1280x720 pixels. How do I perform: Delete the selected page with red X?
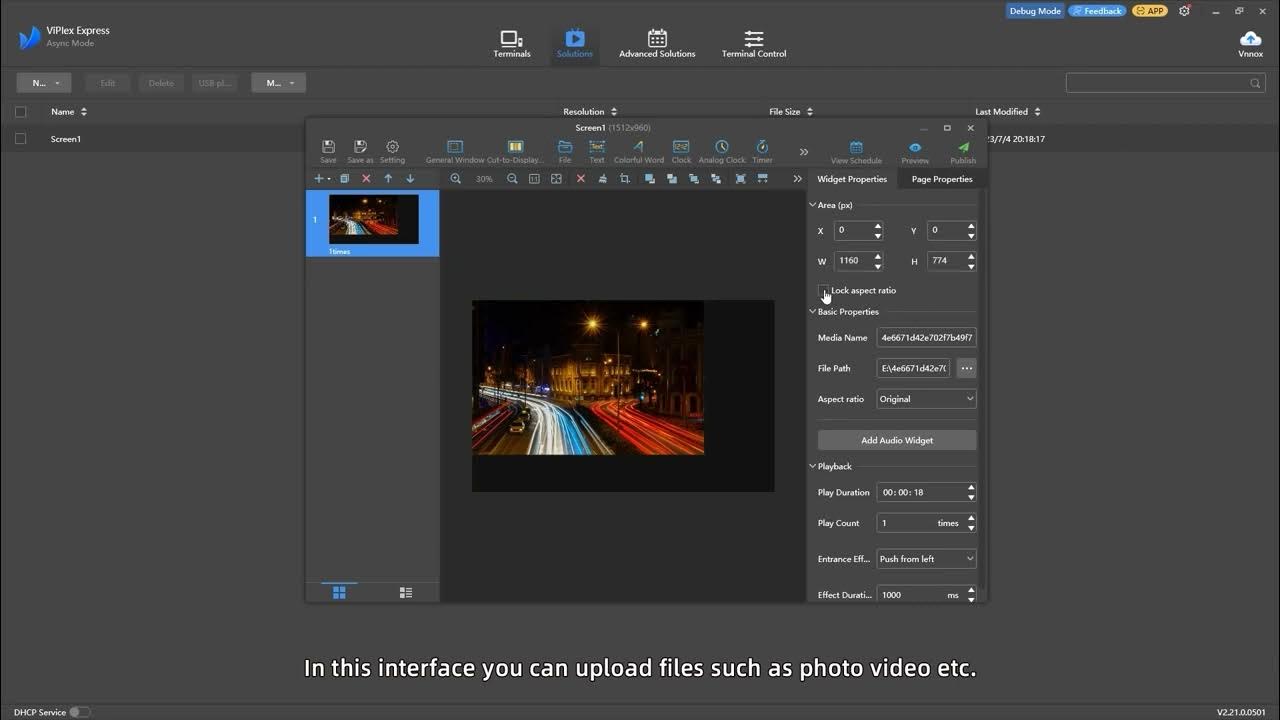366,179
